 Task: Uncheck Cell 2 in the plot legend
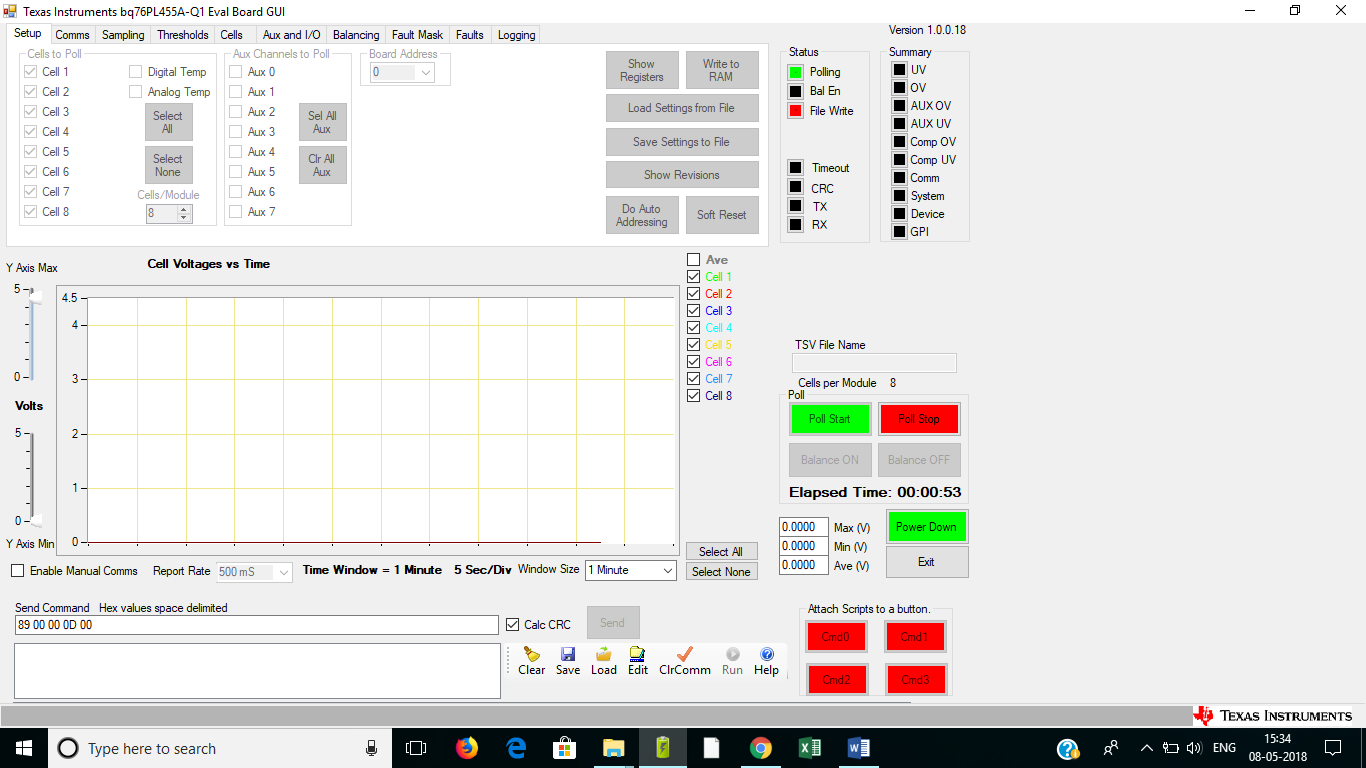(693, 294)
